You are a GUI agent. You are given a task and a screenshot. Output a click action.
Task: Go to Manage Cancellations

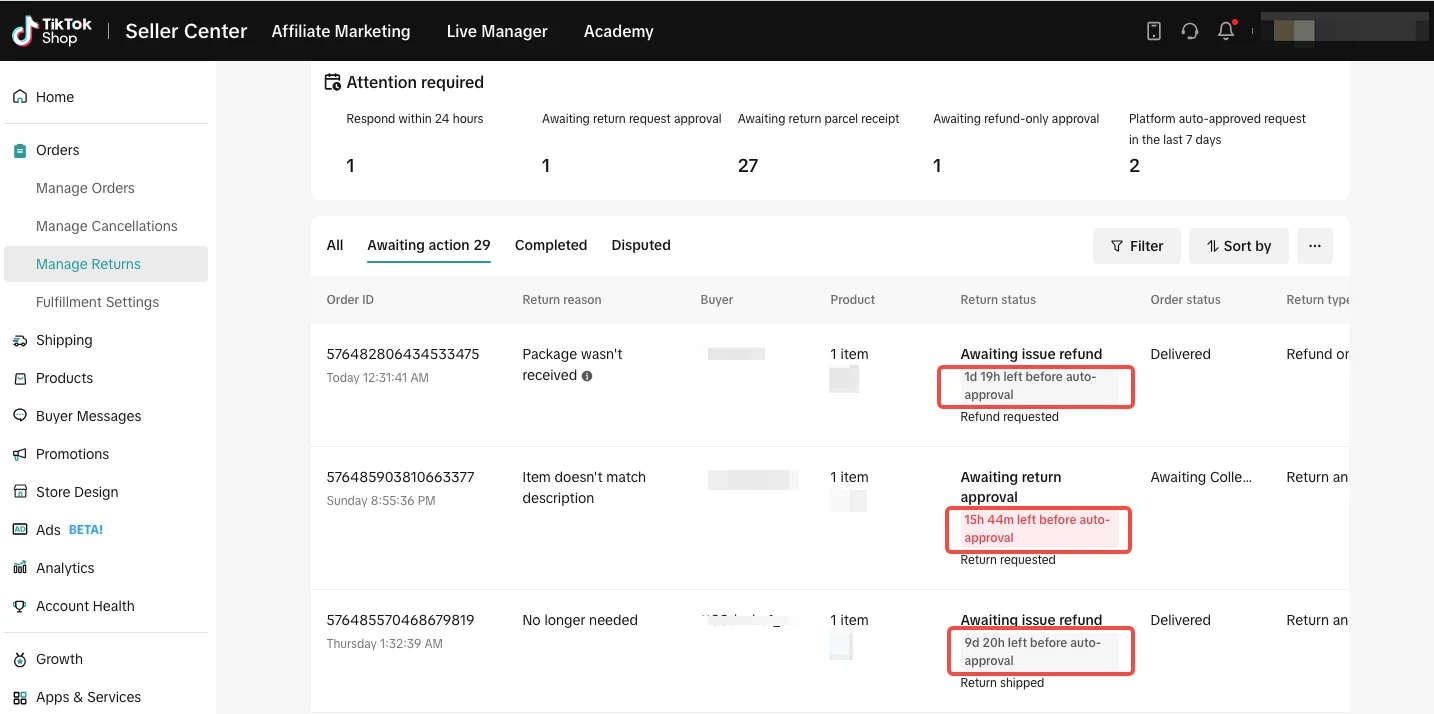(x=106, y=226)
